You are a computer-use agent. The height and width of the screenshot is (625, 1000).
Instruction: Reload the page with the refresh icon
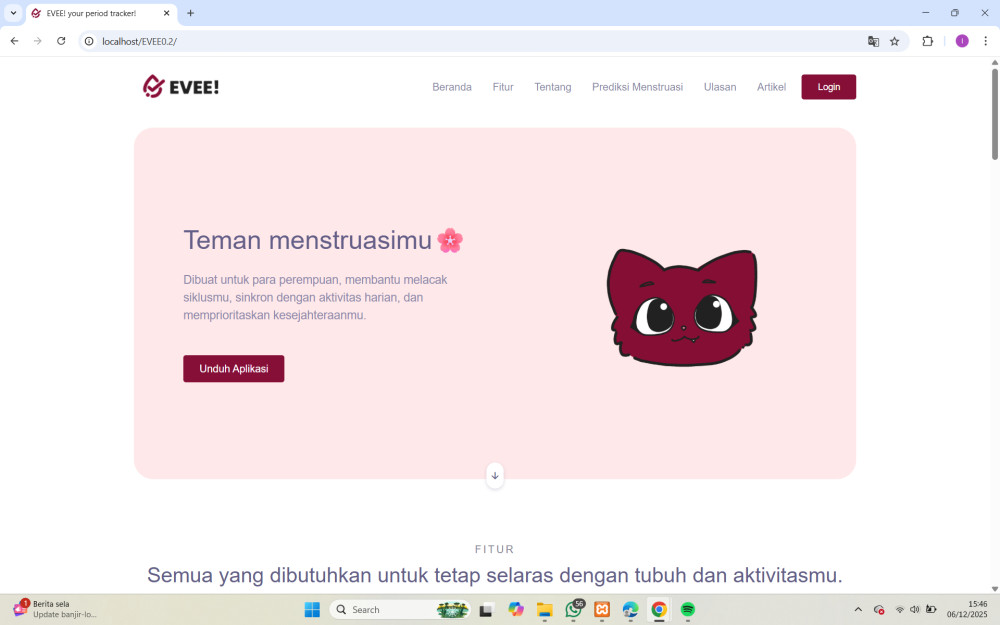(61, 41)
